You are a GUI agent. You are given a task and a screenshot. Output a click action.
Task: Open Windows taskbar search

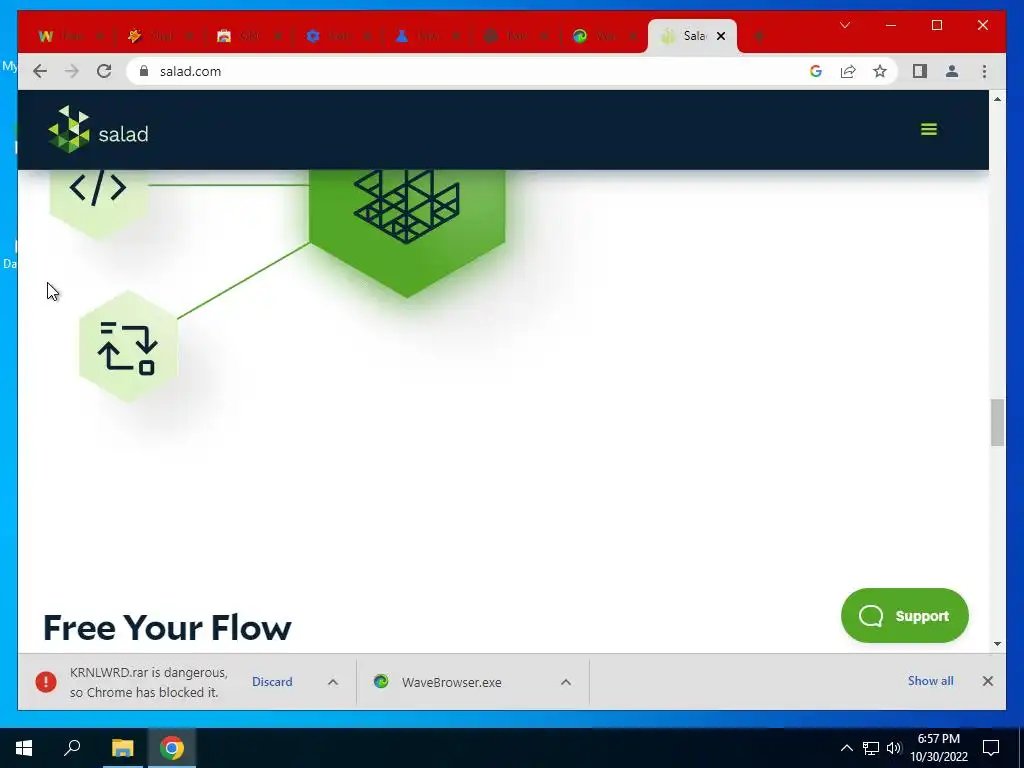(72, 748)
